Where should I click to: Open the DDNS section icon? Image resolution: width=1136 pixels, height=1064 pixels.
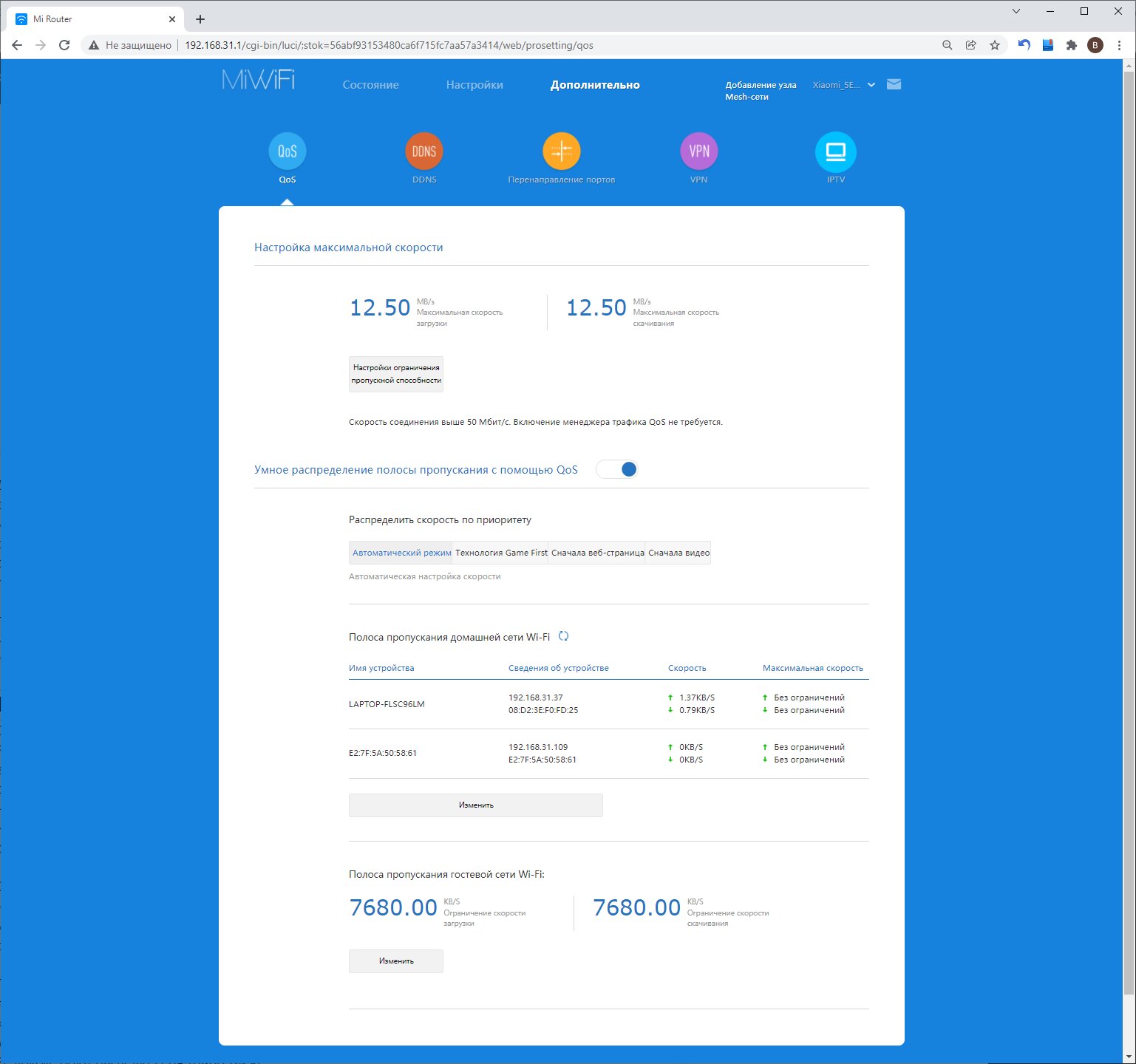[424, 151]
